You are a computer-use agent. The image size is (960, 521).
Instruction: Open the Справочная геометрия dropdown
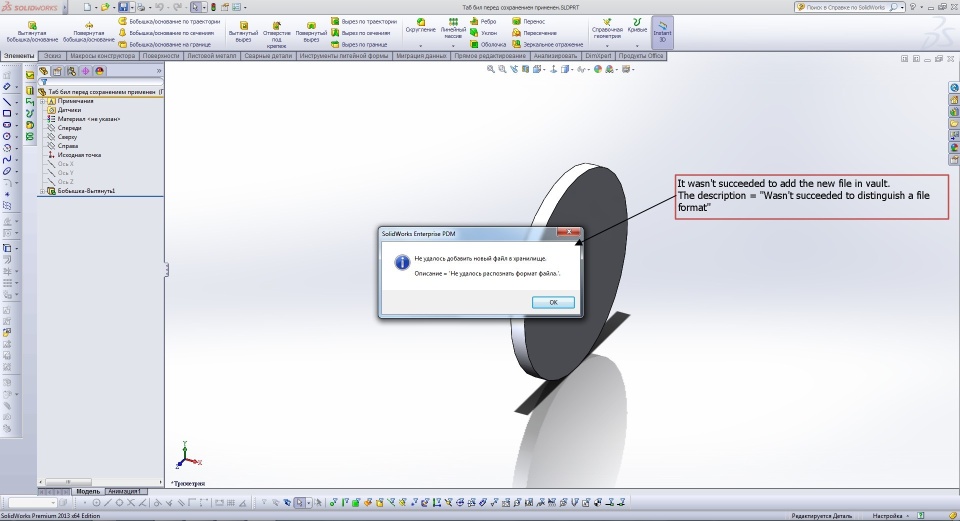(607, 46)
